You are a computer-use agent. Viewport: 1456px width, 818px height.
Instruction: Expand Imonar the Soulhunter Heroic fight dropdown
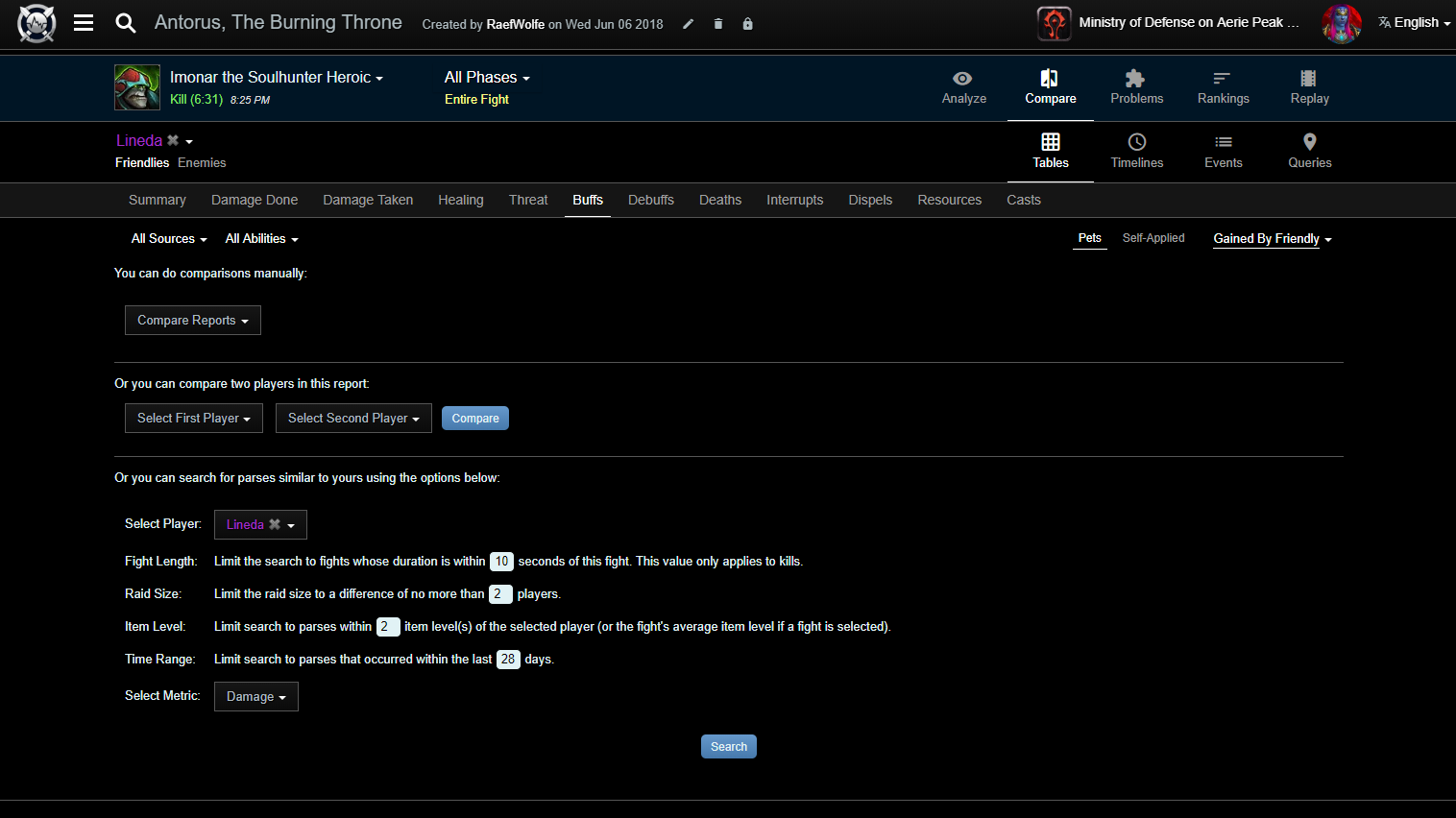point(277,77)
